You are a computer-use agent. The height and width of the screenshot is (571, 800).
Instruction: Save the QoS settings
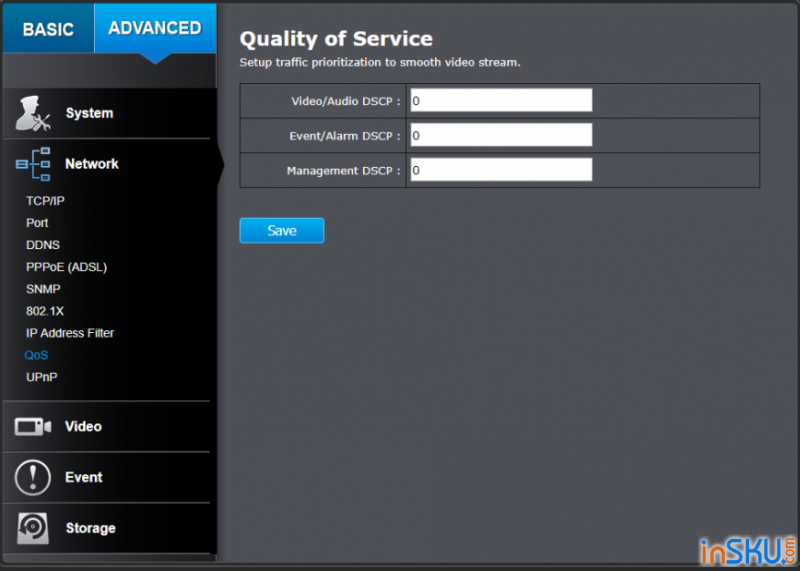[282, 231]
